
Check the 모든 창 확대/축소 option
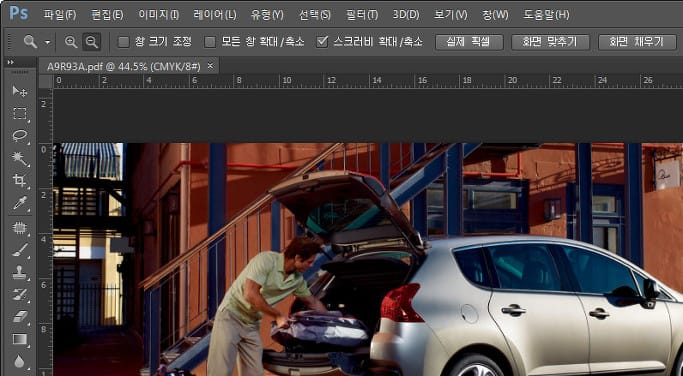[210, 42]
